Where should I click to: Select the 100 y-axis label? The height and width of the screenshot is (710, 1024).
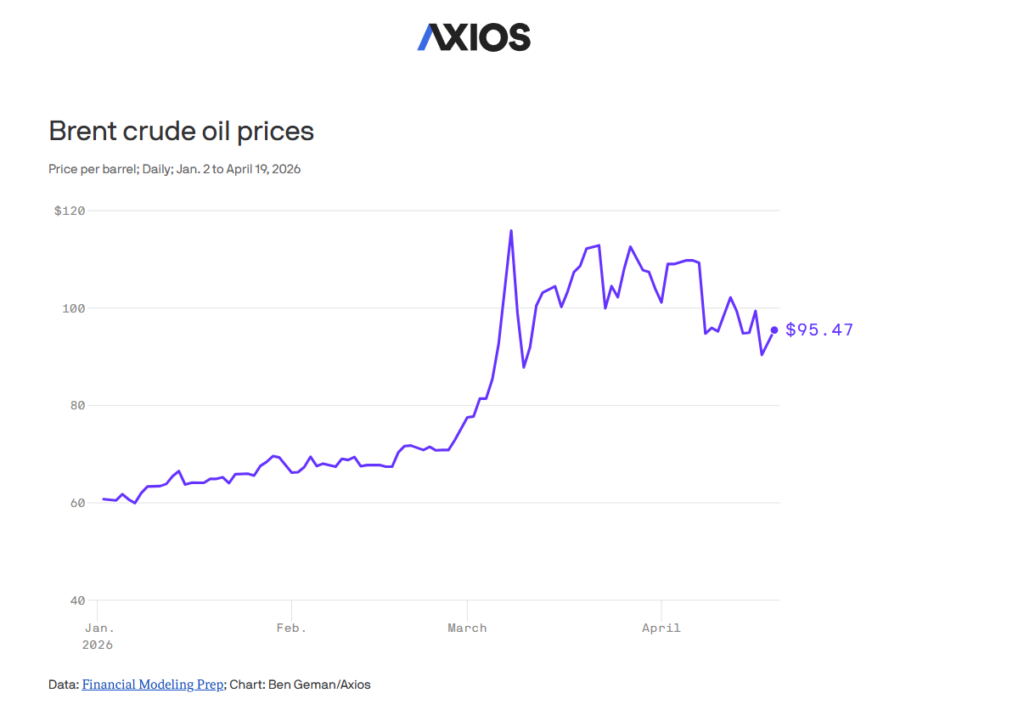pyautogui.click(x=73, y=308)
